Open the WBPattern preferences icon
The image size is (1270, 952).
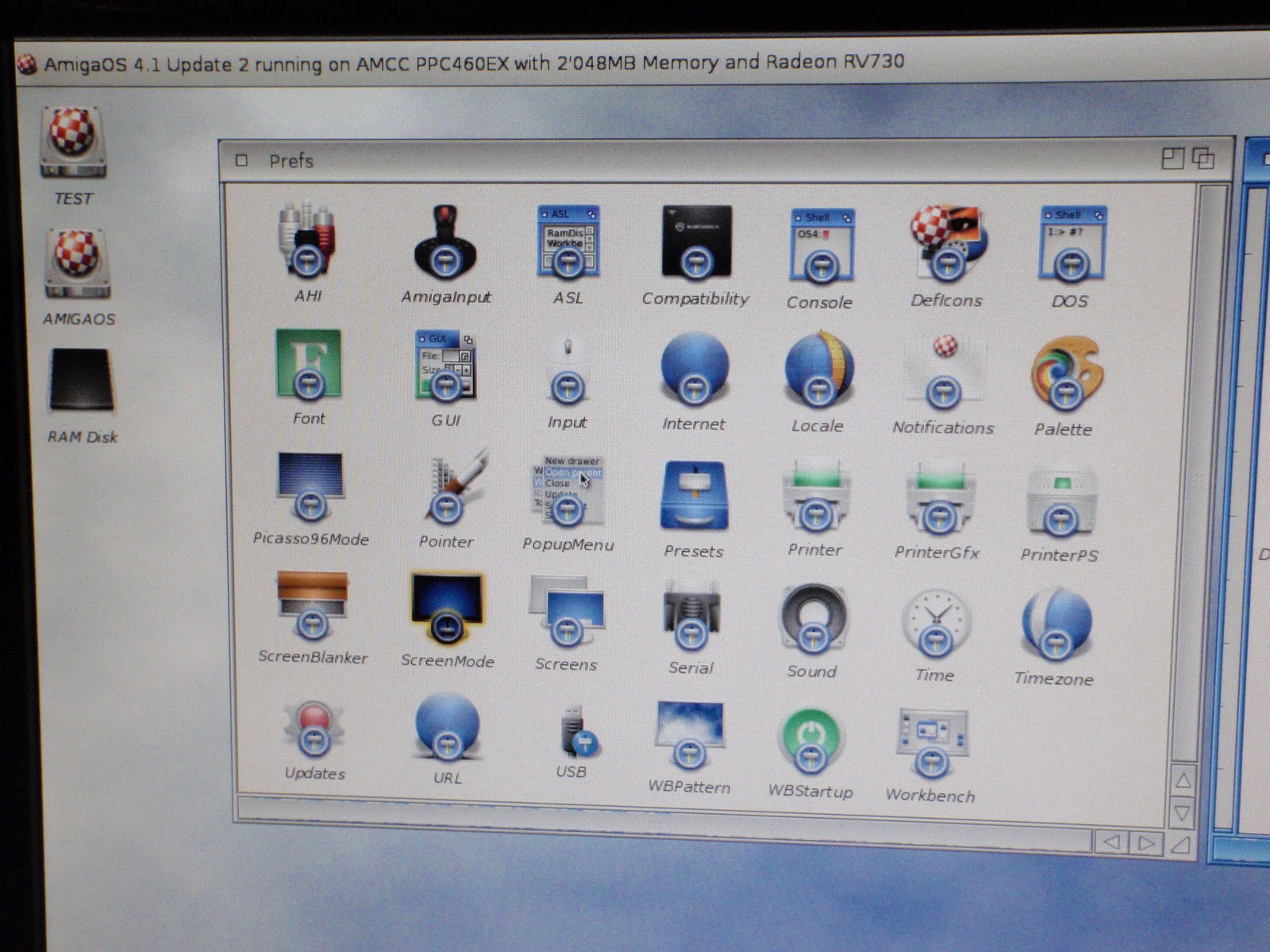689,735
